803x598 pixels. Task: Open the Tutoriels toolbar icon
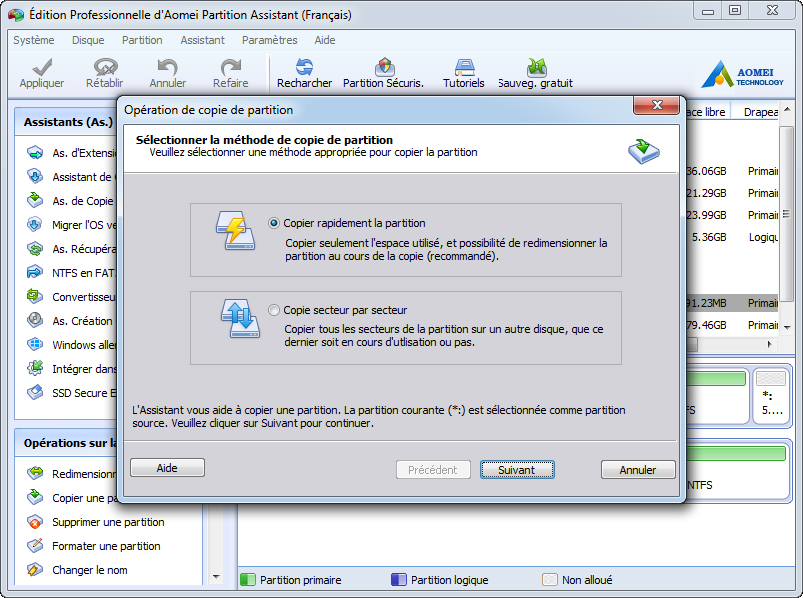(x=463, y=65)
